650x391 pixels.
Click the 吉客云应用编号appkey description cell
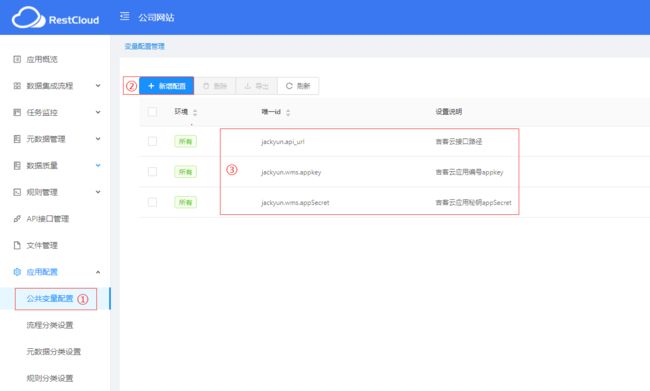(x=469, y=172)
